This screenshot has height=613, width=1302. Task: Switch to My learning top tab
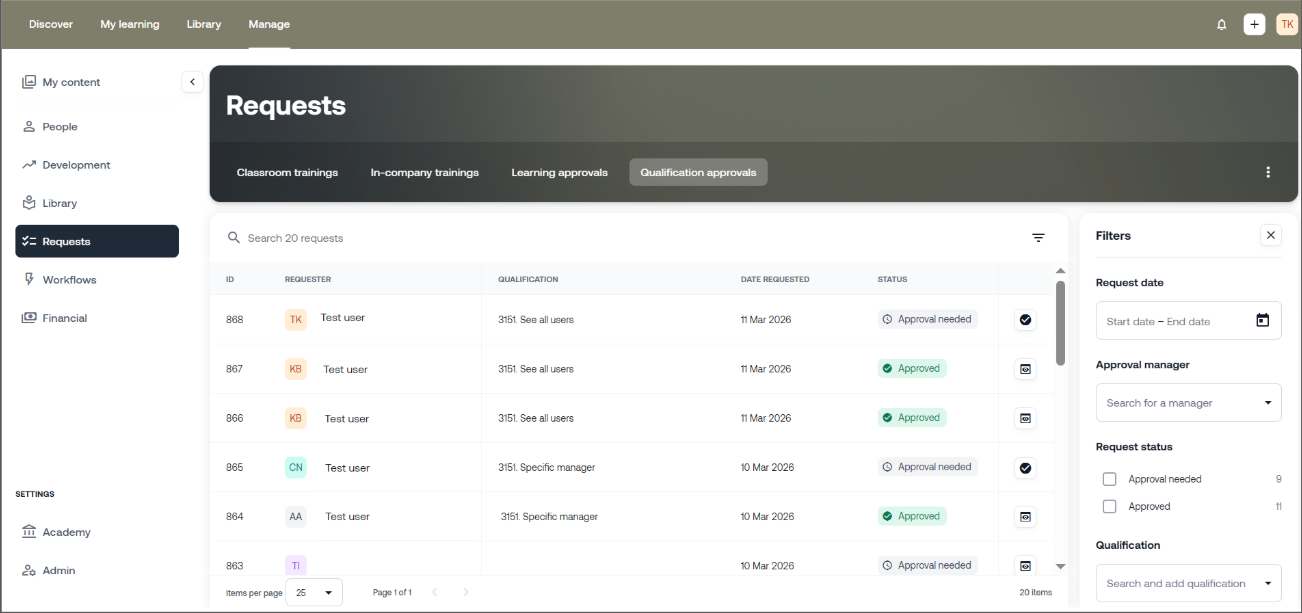(x=130, y=24)
